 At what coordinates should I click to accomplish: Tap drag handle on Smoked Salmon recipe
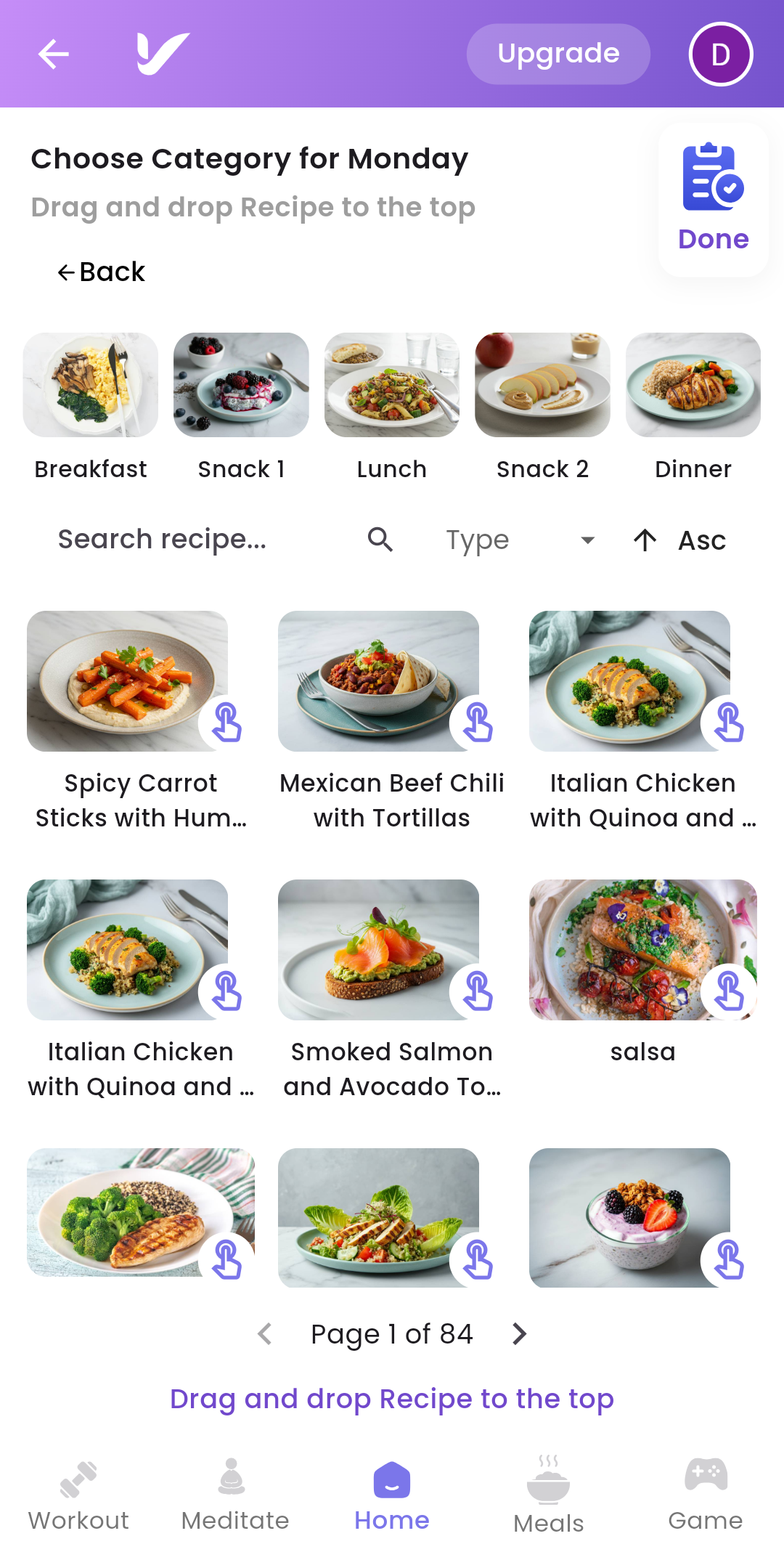point(478,991)
